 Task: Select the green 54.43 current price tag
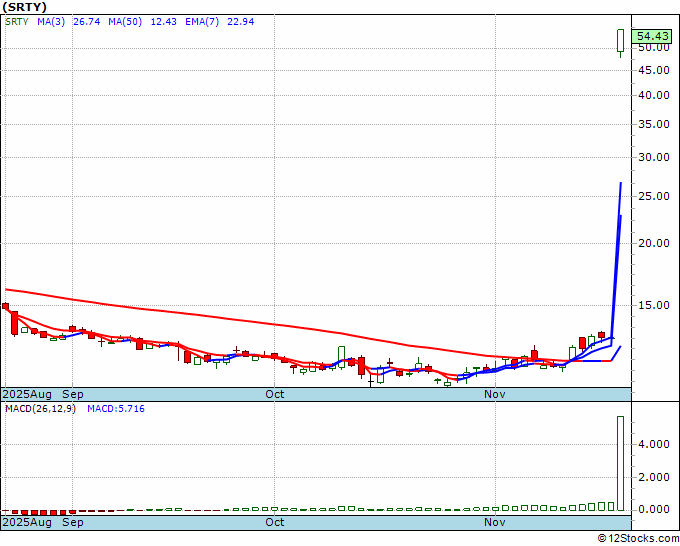(652, 36)
